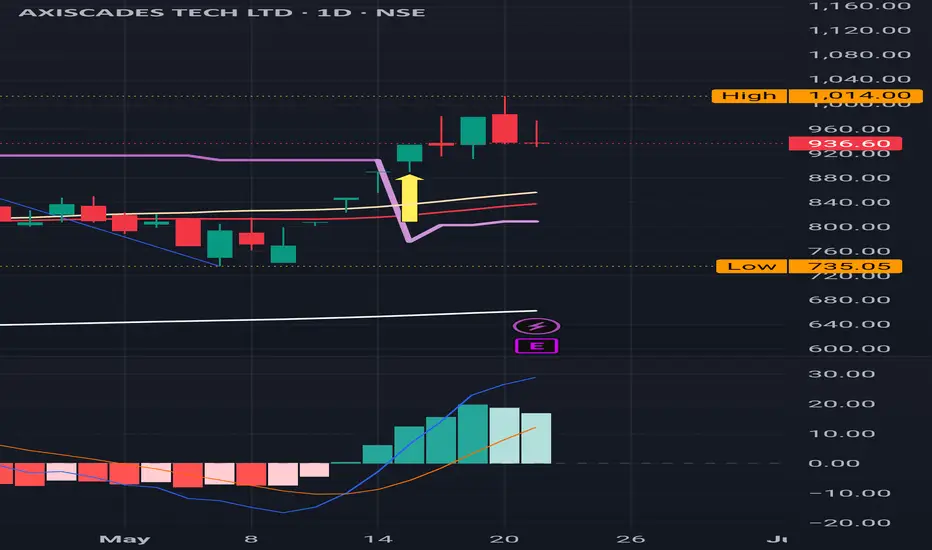Select the white moving average line near 640
Viewport: 932px width, 550px height.
point(267,319)
